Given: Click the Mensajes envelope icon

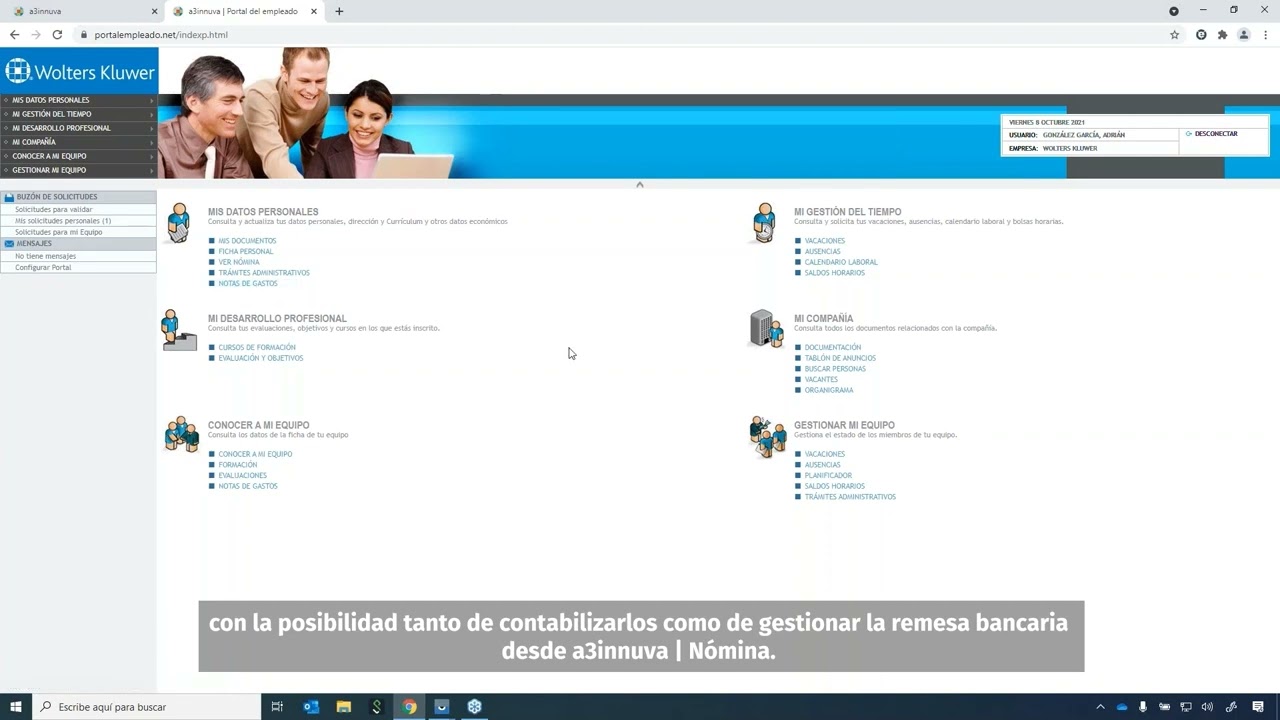Looking at the screenshot, I should click(9, 243).
